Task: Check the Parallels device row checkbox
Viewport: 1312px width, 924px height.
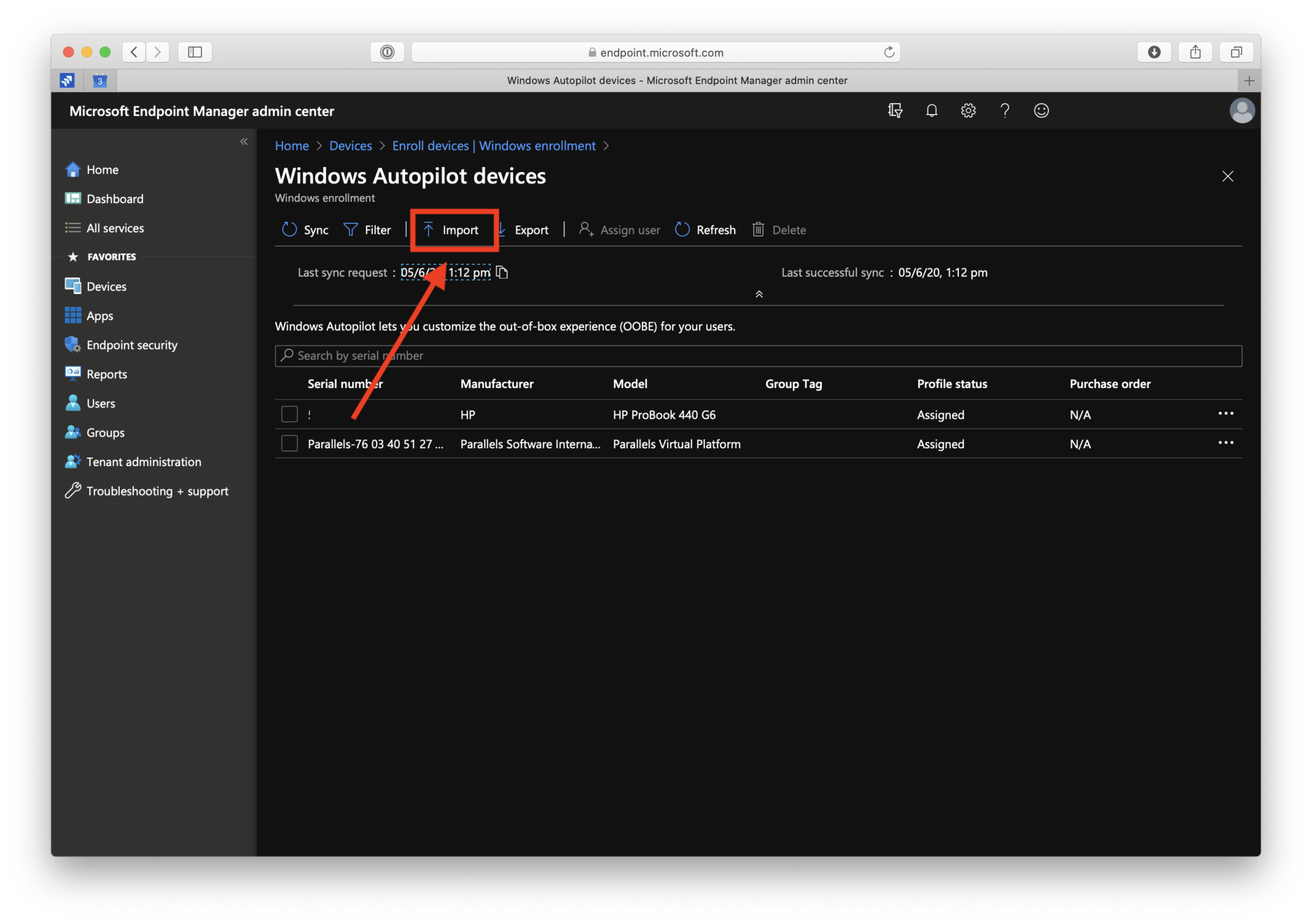Action: [x=289, y=443]
